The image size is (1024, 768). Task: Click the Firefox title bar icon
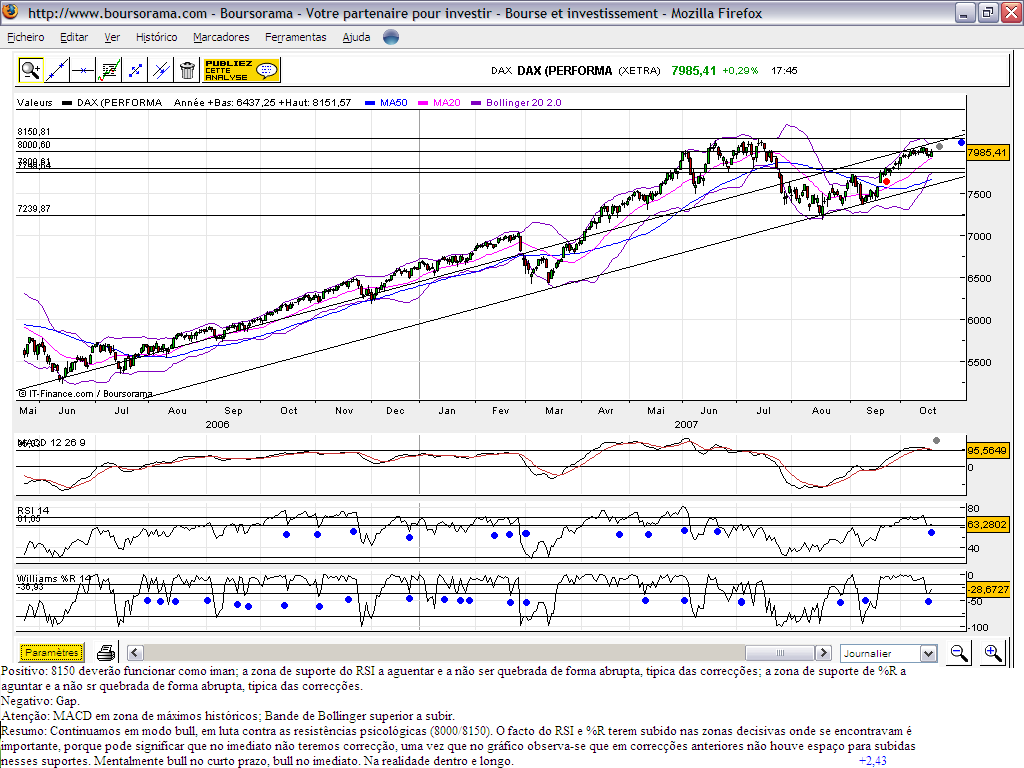pyautogui.click(x=10, y=12)
